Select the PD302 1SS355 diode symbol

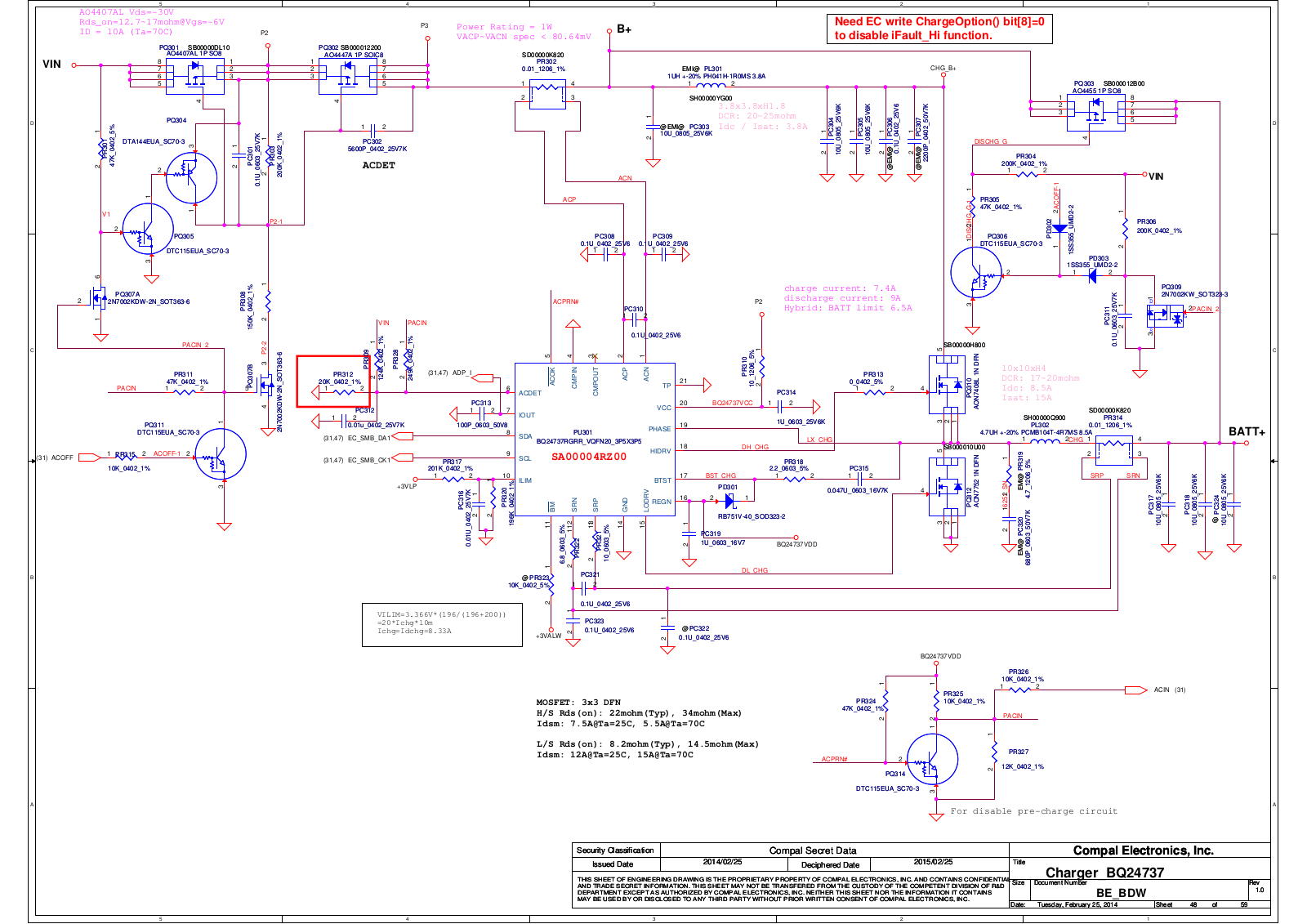click(x=1059, y=229)
